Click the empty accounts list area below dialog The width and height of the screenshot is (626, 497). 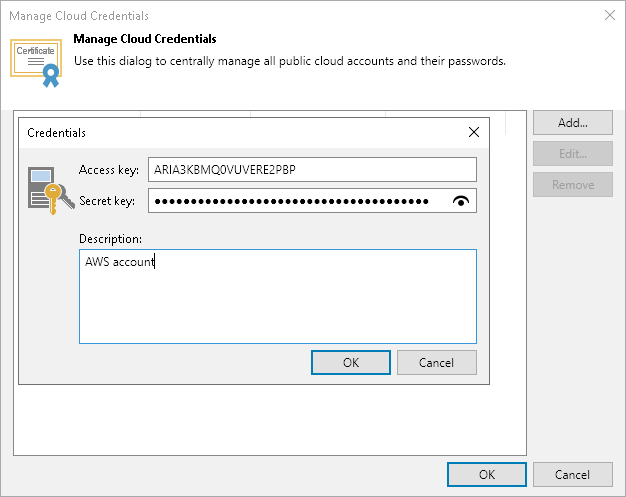tap(270, 420)
